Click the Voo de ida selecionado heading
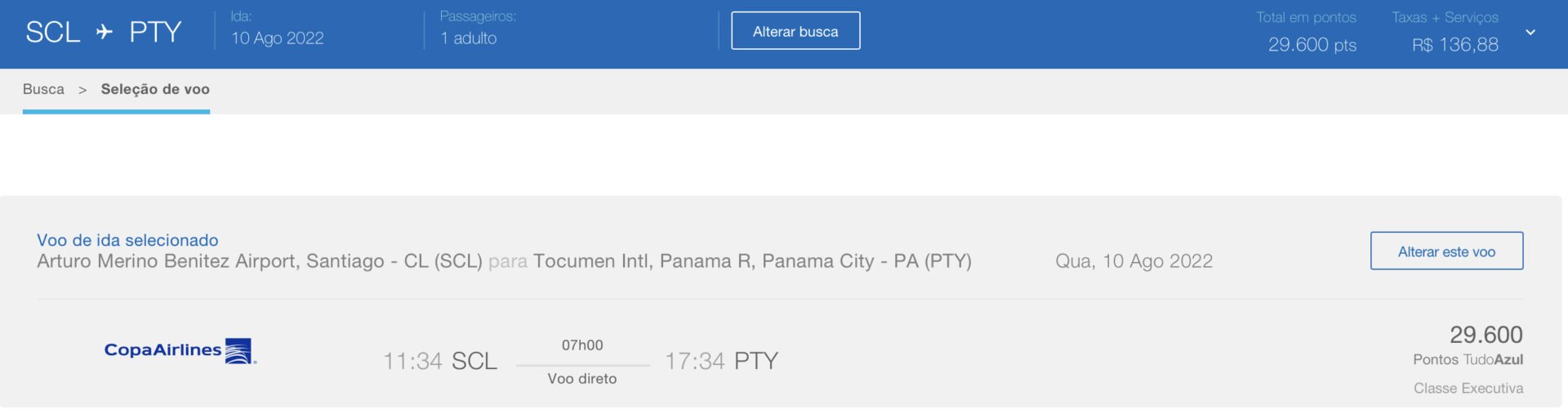The width and height of the screenshot is (1568, 414). [x=127, y=240]
